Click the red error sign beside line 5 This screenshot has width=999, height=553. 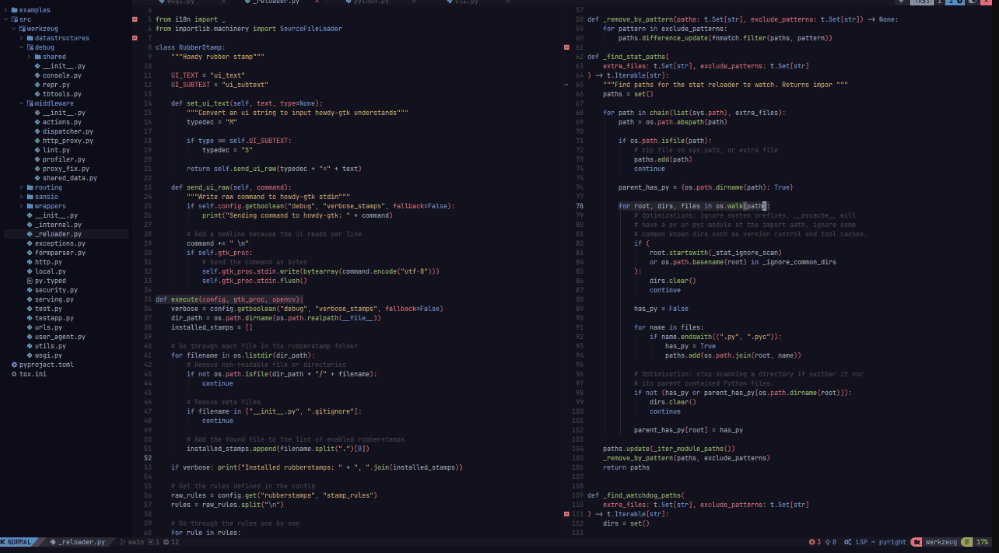[134, 19]
